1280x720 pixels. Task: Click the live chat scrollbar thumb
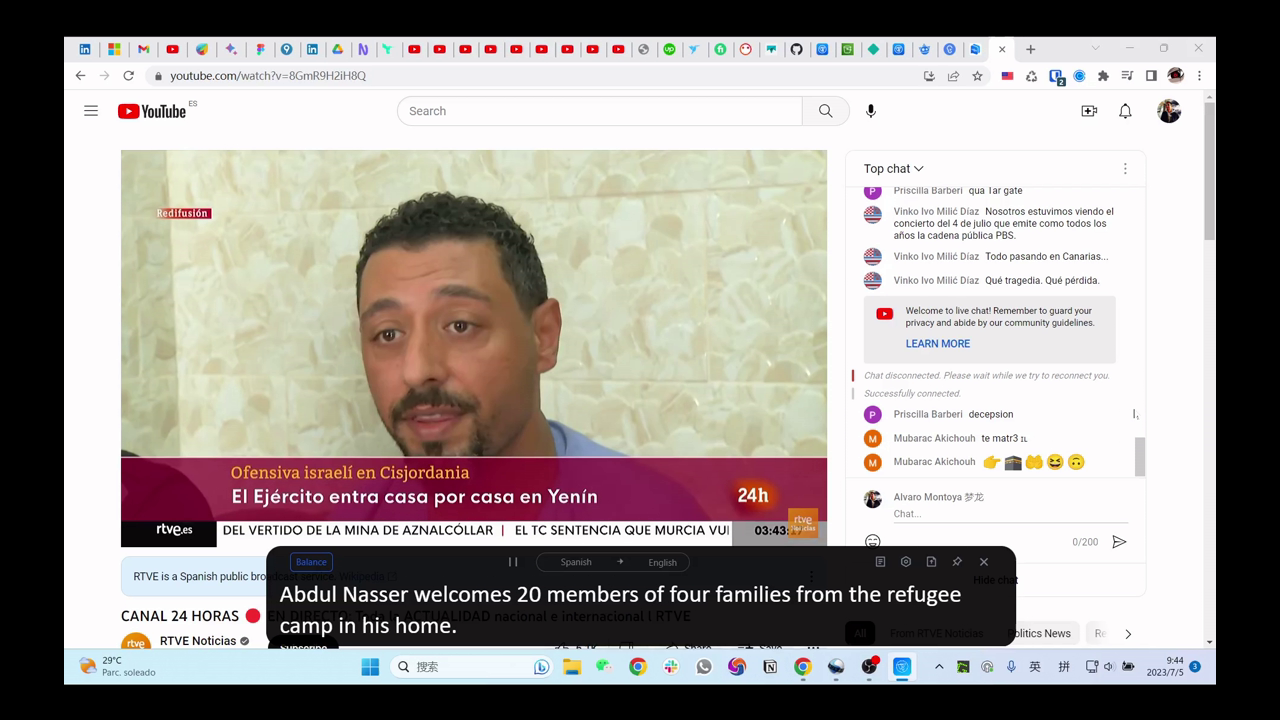click(1140, 457)
